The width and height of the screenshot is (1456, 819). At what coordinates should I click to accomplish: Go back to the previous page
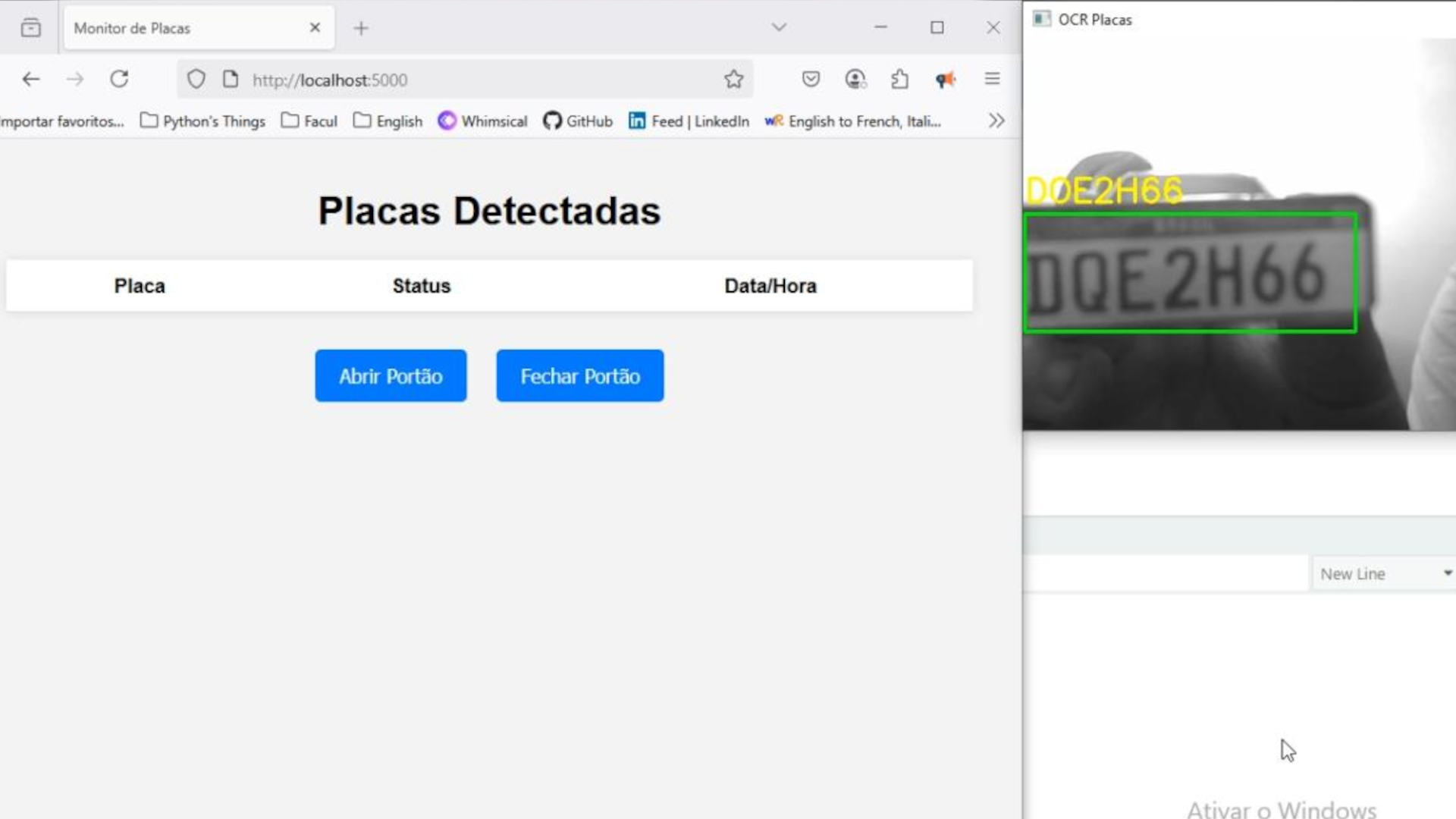(x=31, y=79)
